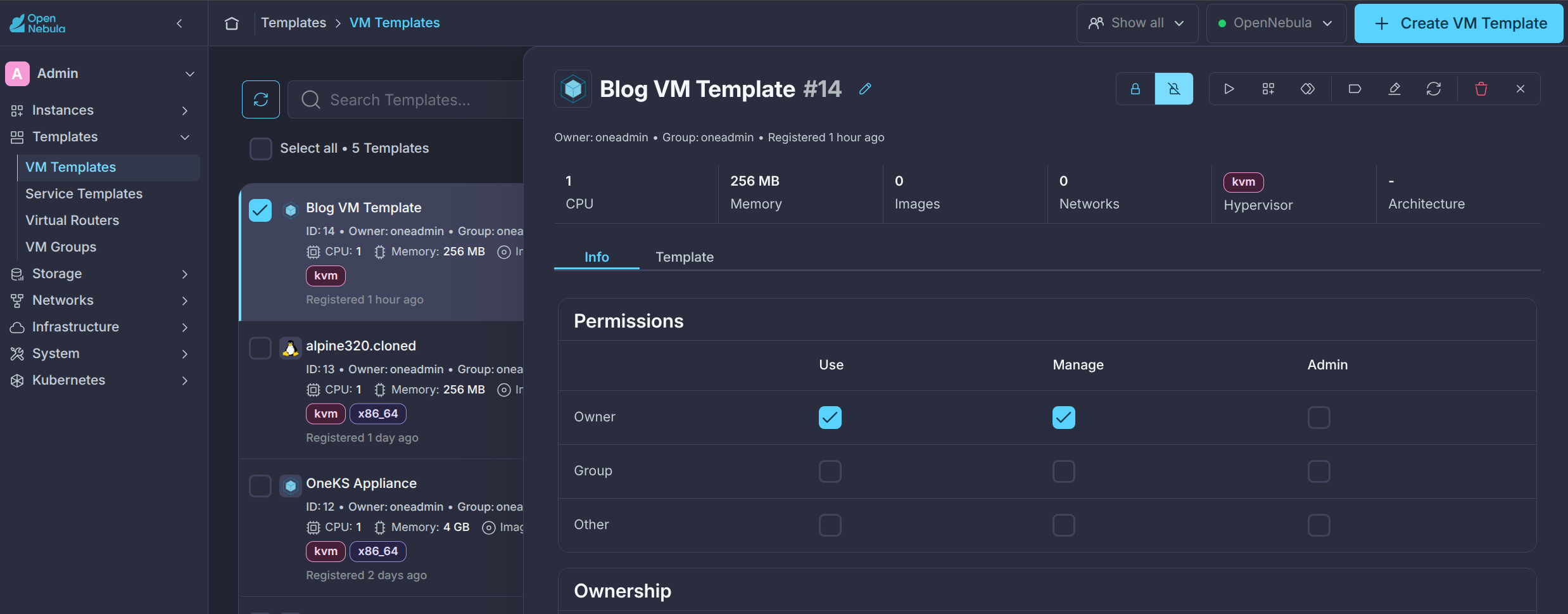Click the VM Templates breadcrumb link
Viewport: 1568px width, 614px height.
coord(395,23)
